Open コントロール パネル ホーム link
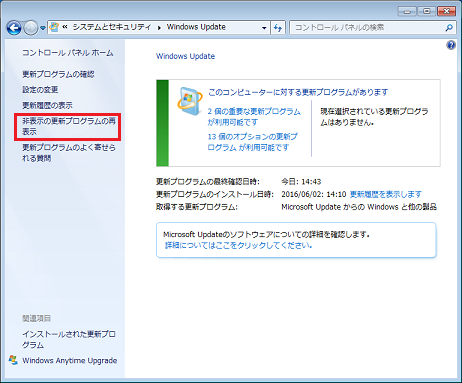This screenshot has height=383, width=462. (68, 53)
